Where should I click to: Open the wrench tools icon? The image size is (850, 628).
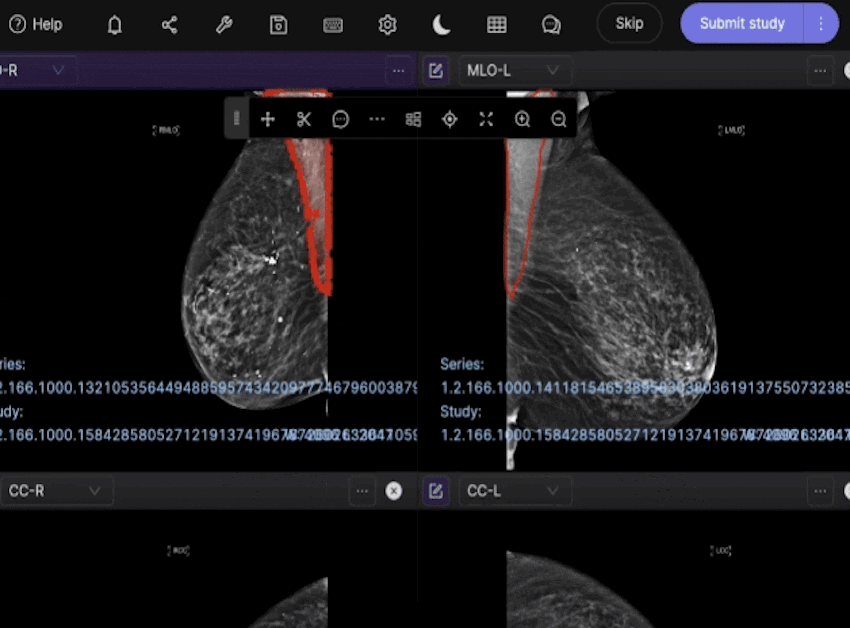coord(224,25)
